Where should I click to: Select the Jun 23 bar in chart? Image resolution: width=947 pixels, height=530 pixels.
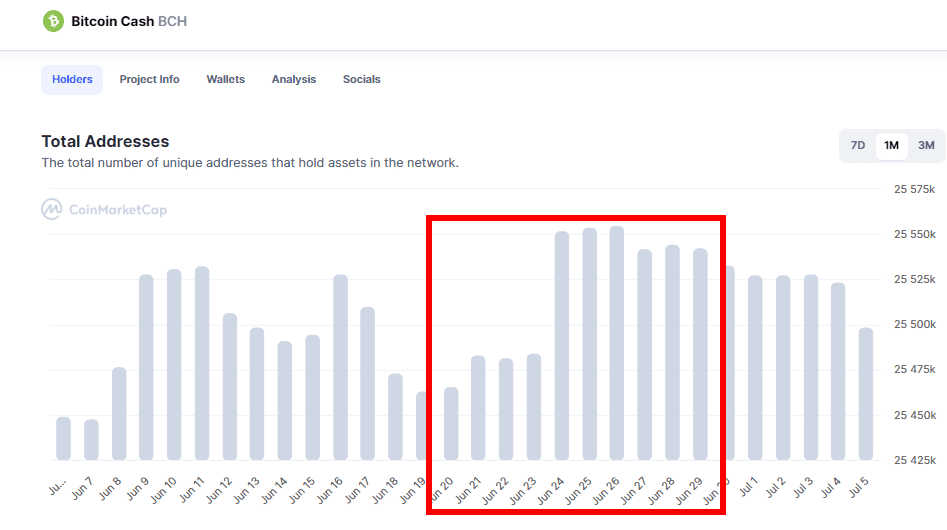tap(533, 407)
